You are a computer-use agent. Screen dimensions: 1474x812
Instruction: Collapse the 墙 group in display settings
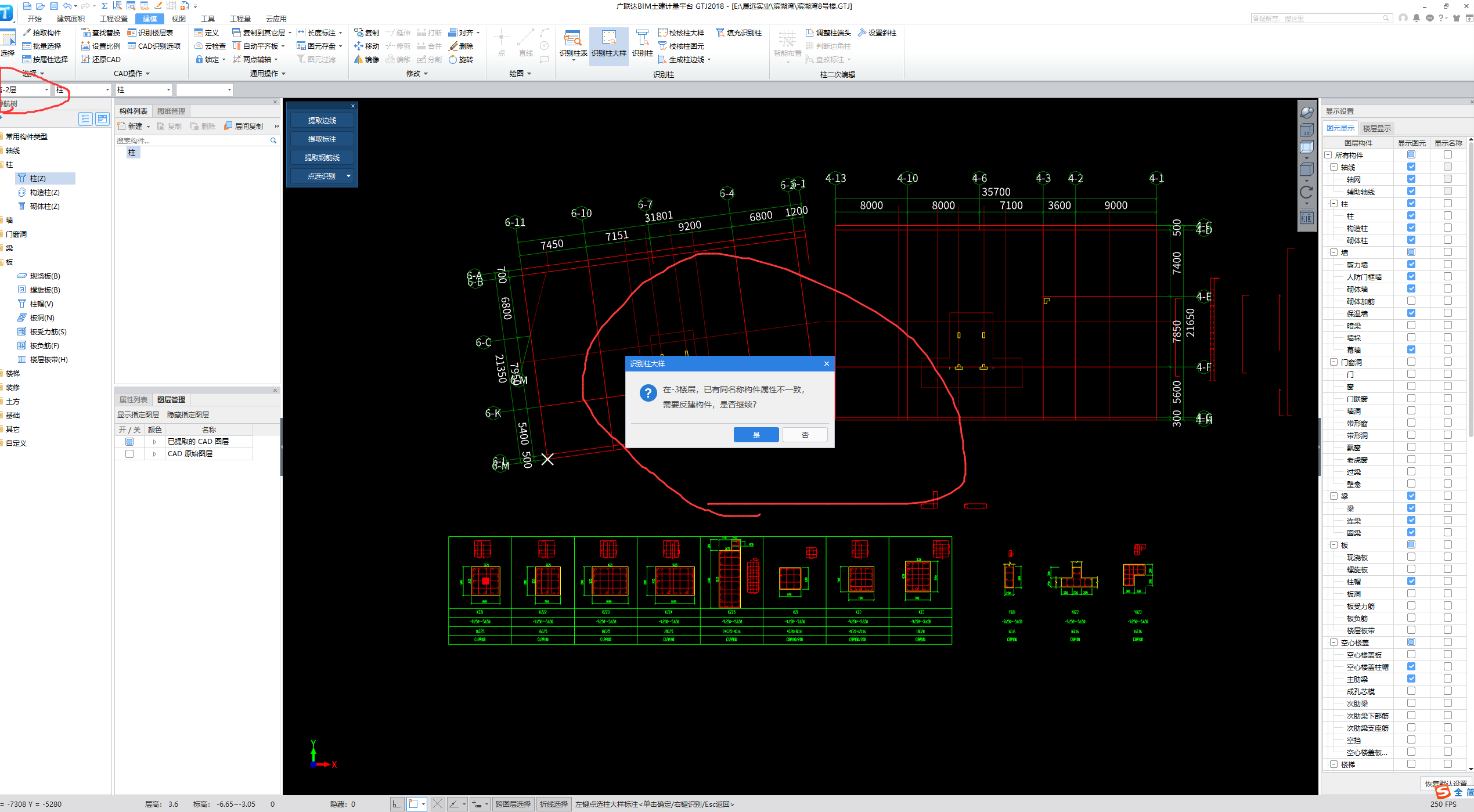(1334, 252)
